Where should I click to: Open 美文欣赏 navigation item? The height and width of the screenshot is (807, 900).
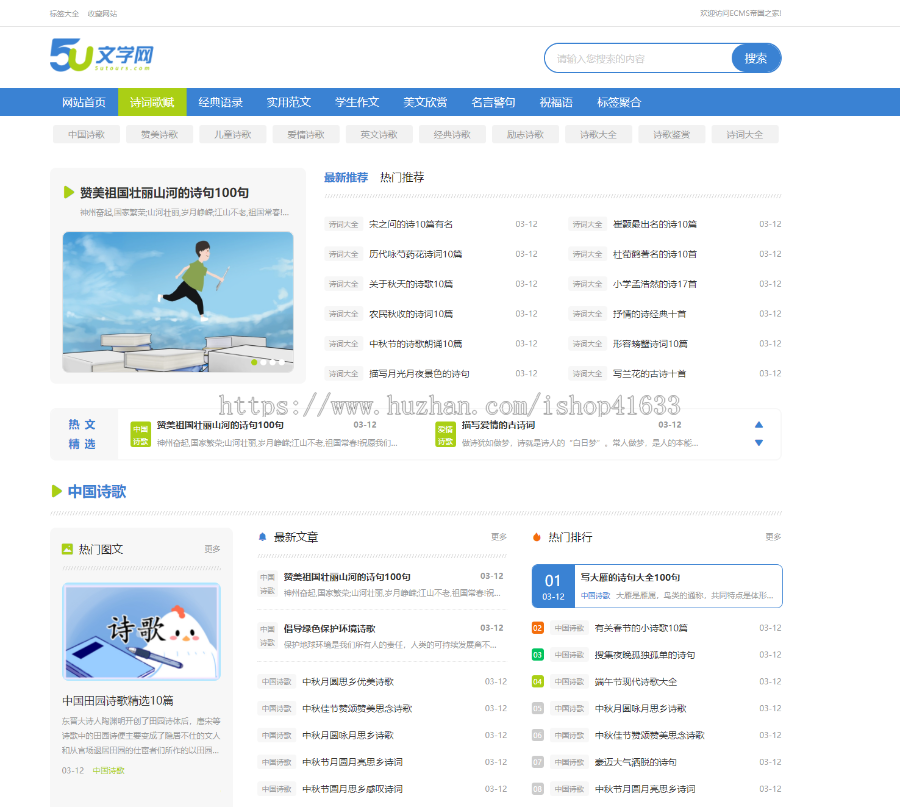425,102
